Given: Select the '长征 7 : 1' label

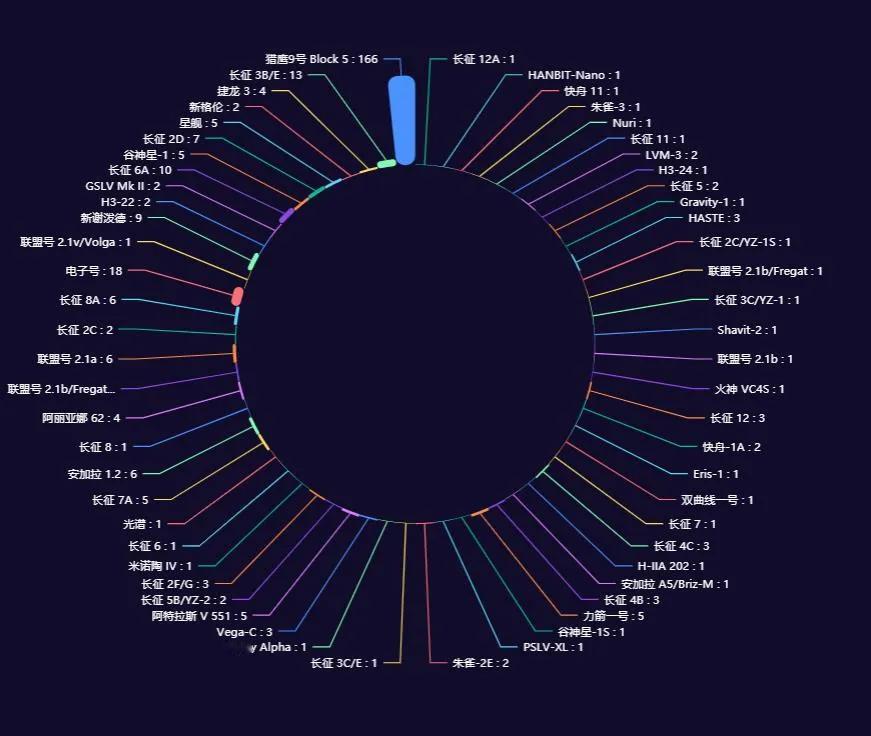Looking at the screenshot, I should 692,524.
